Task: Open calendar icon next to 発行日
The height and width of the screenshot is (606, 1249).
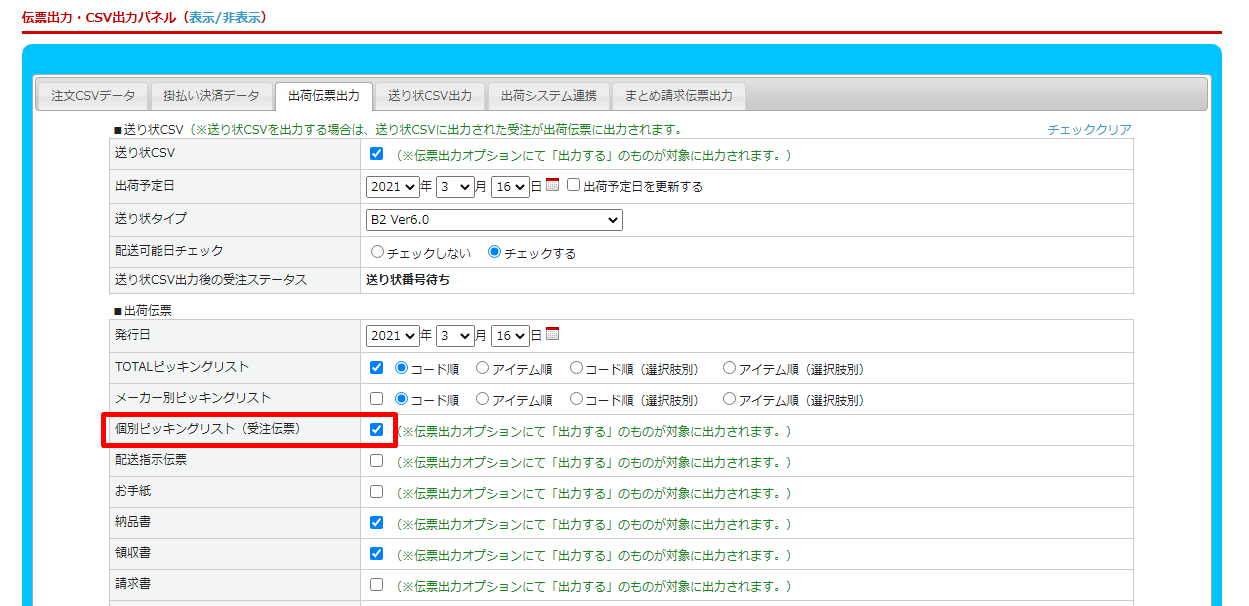Action: click(552, 334)
